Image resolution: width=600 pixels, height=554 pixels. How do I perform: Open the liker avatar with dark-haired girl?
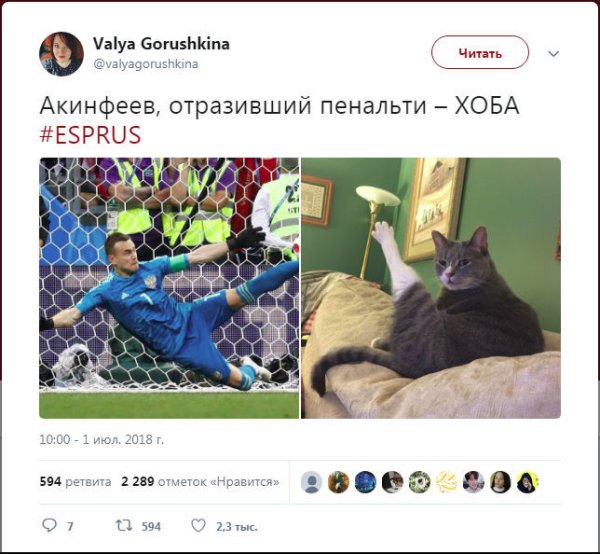(501, 482)
